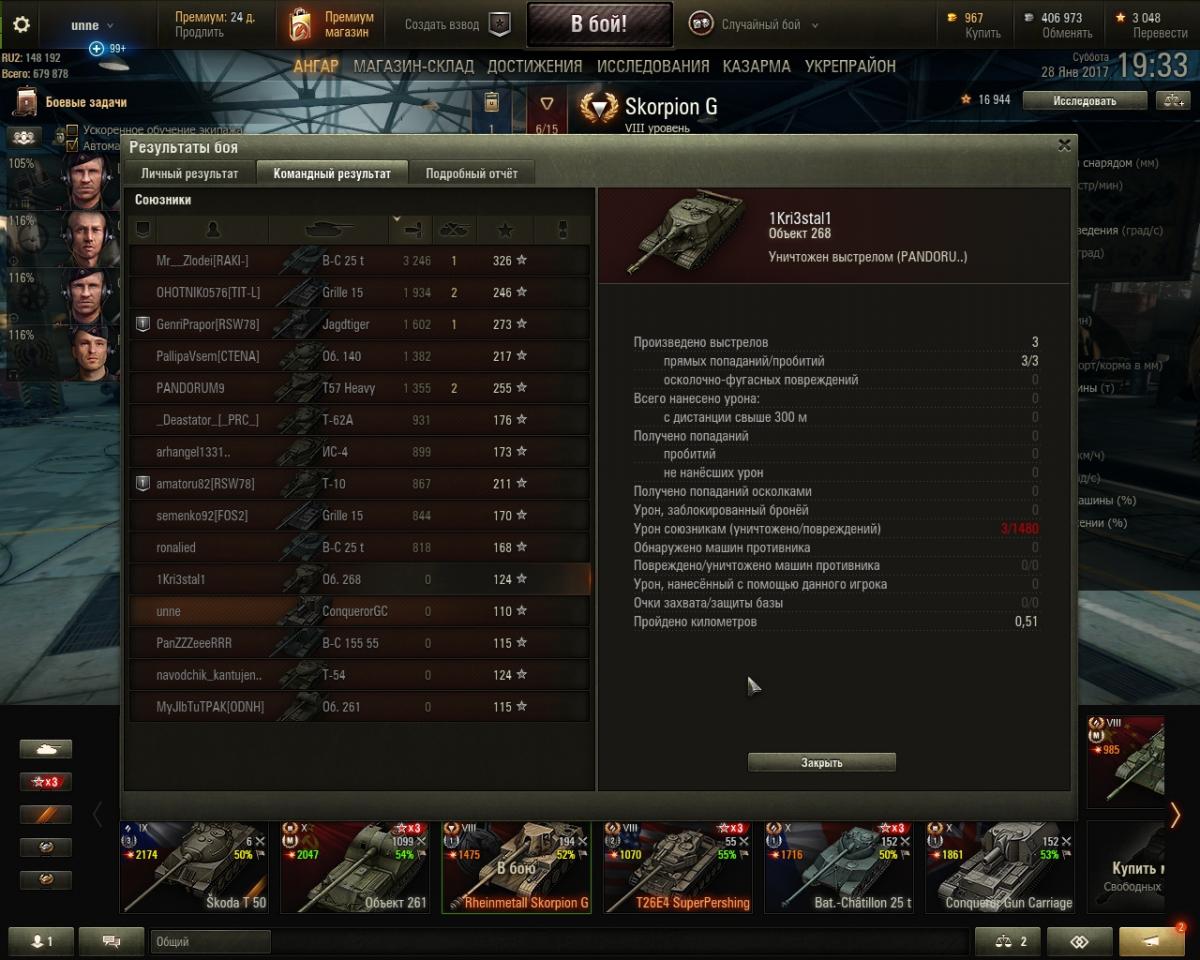Switch to Личный результат tab
This screenshot has height=960, width=1200.
(189, 173)
